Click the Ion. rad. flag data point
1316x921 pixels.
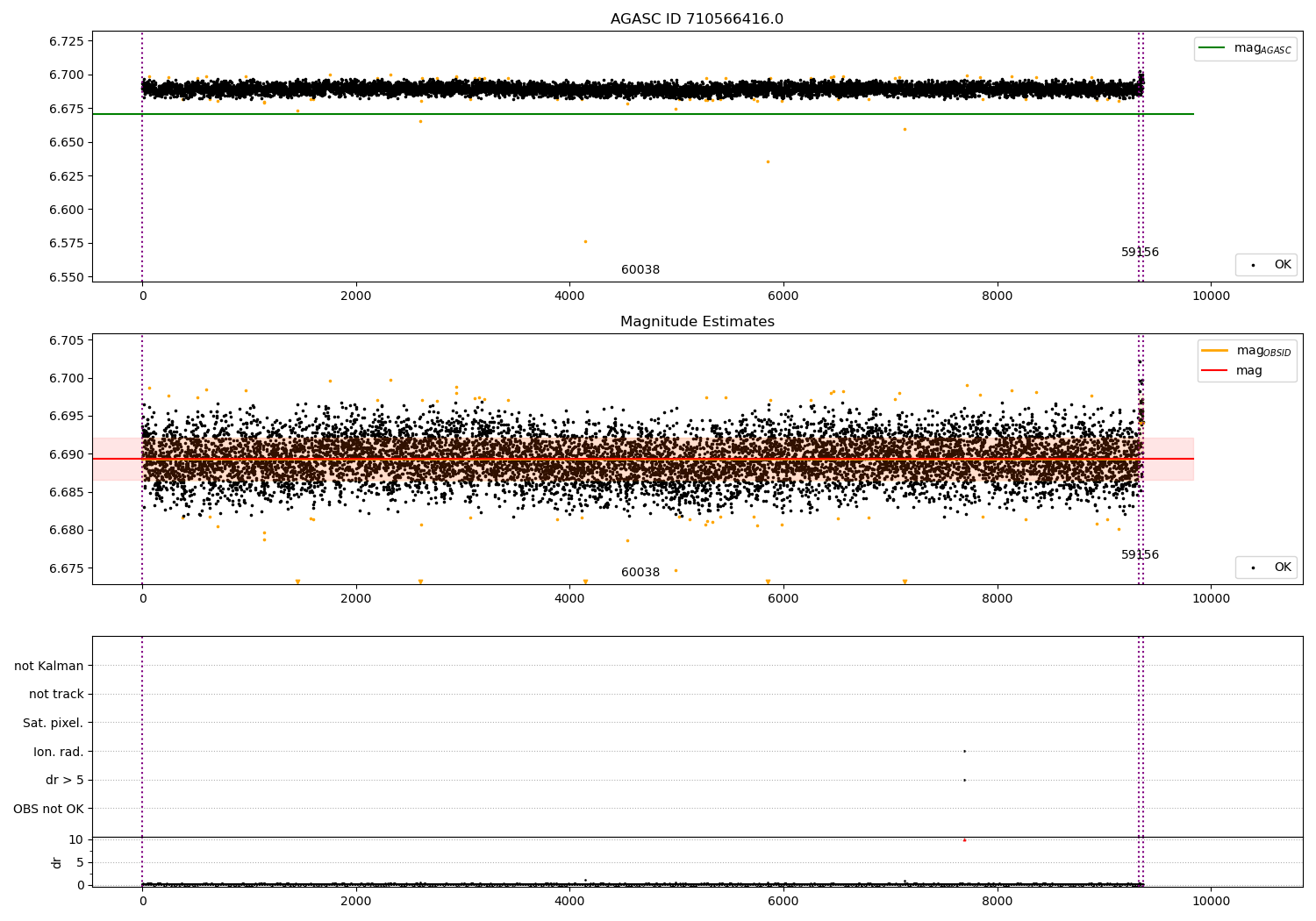coord(964,751)
